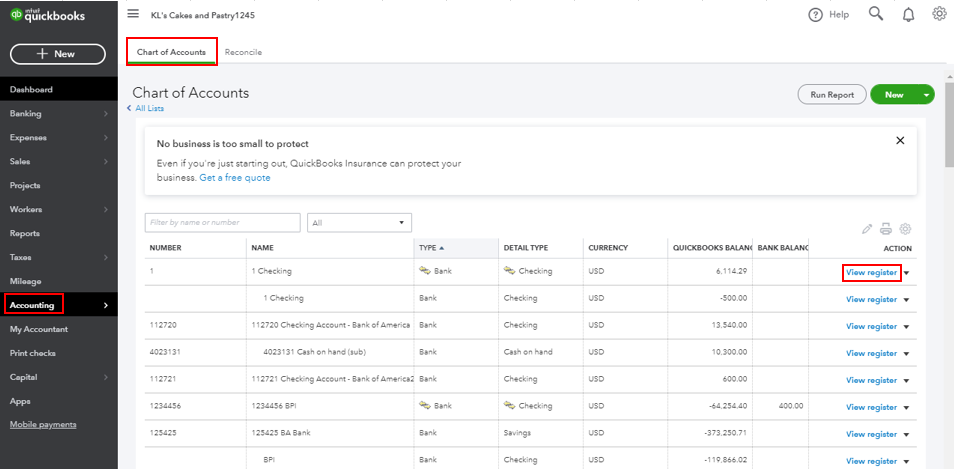Switch to the Chart of Accounts tab
This screenshot has width=954, height=469.
171,52
